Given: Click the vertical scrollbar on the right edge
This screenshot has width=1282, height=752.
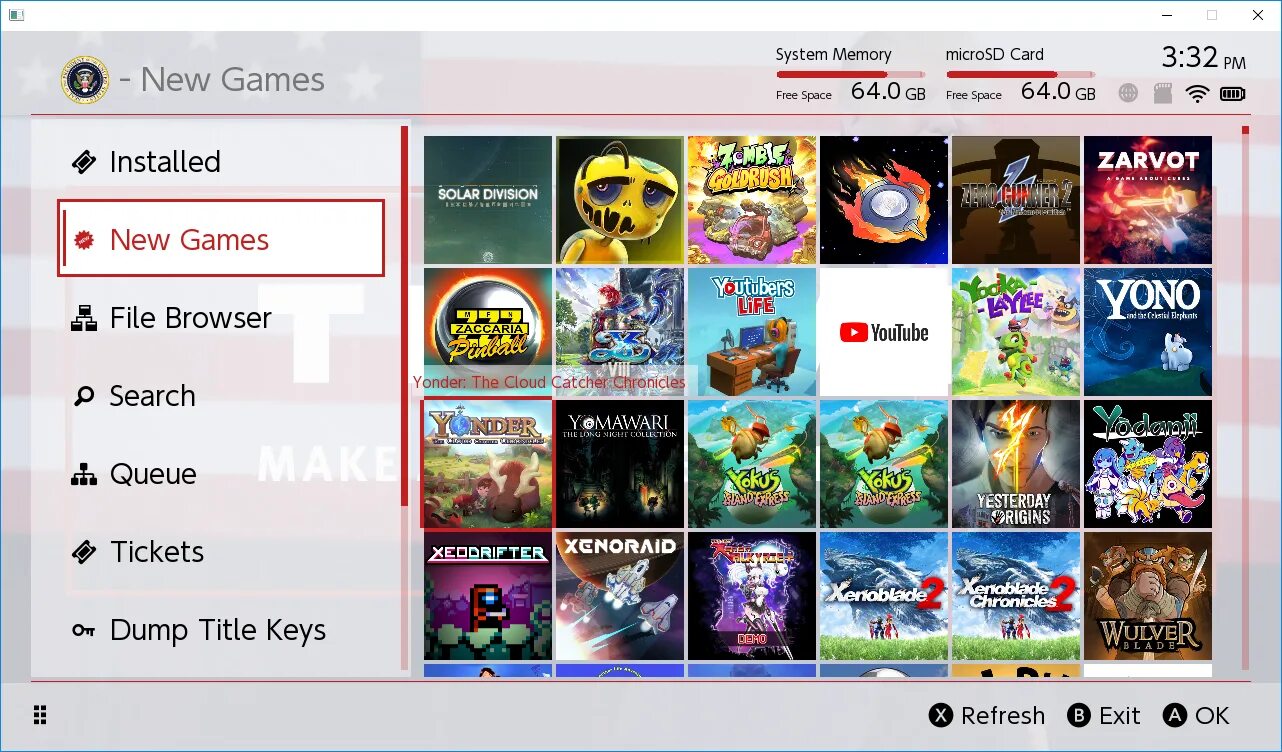Looking at the screenshot, I should (x=1243, y=400).
